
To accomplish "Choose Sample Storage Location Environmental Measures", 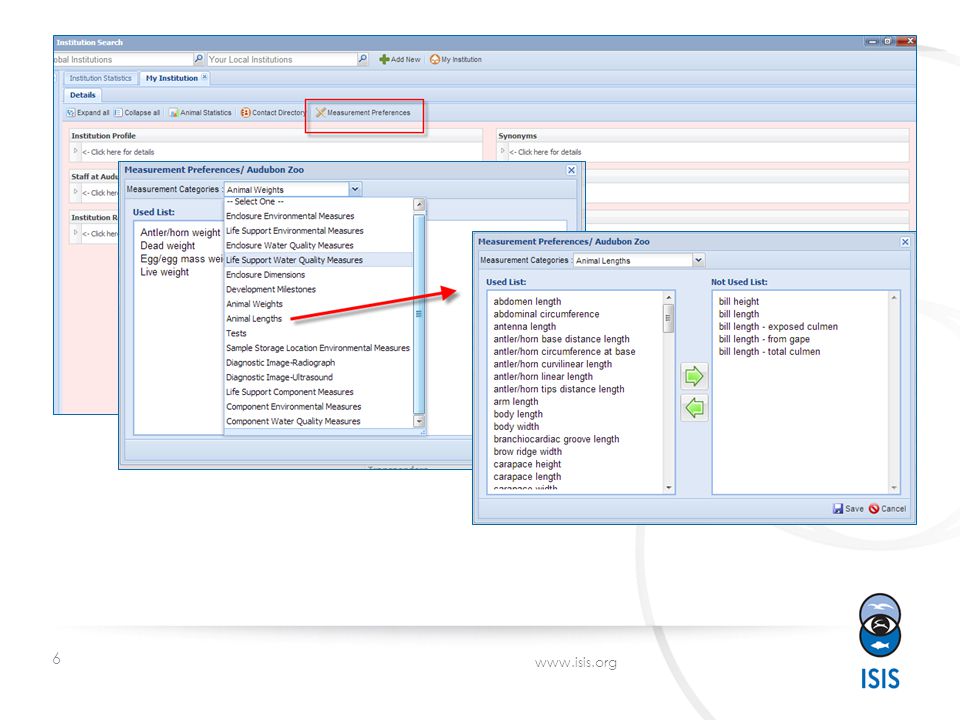I will click(319, 348).
